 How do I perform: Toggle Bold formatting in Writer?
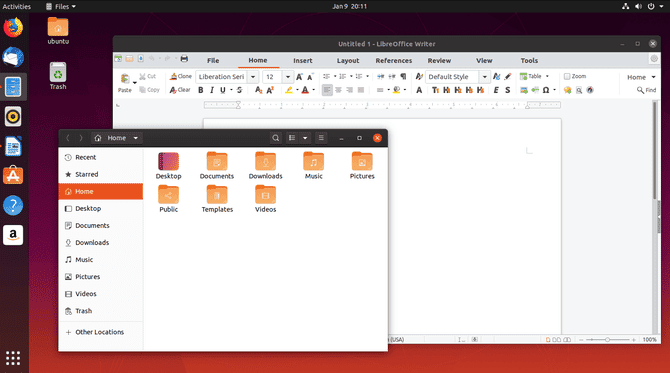[200, 90]
